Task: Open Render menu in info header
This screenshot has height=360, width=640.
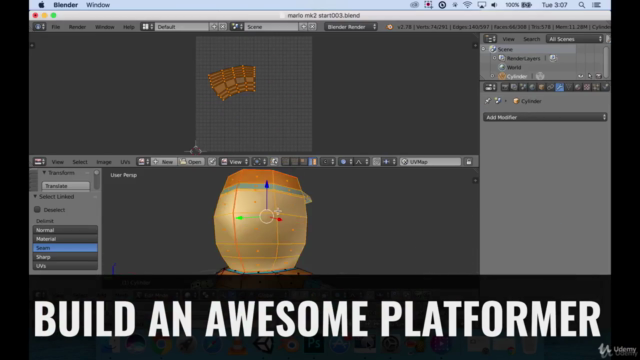Action: click(77, 27)
